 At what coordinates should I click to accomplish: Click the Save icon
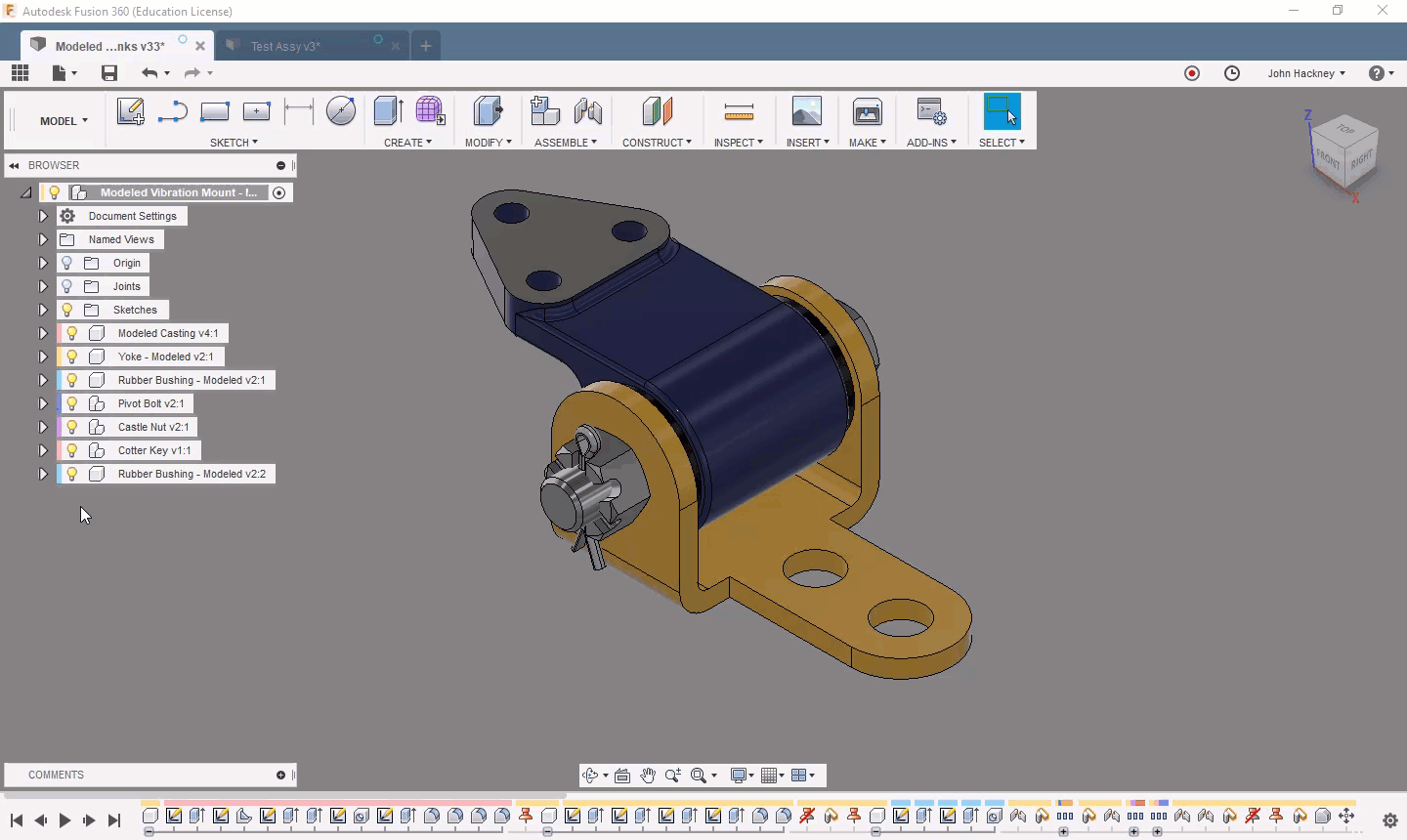click(109, 73)
